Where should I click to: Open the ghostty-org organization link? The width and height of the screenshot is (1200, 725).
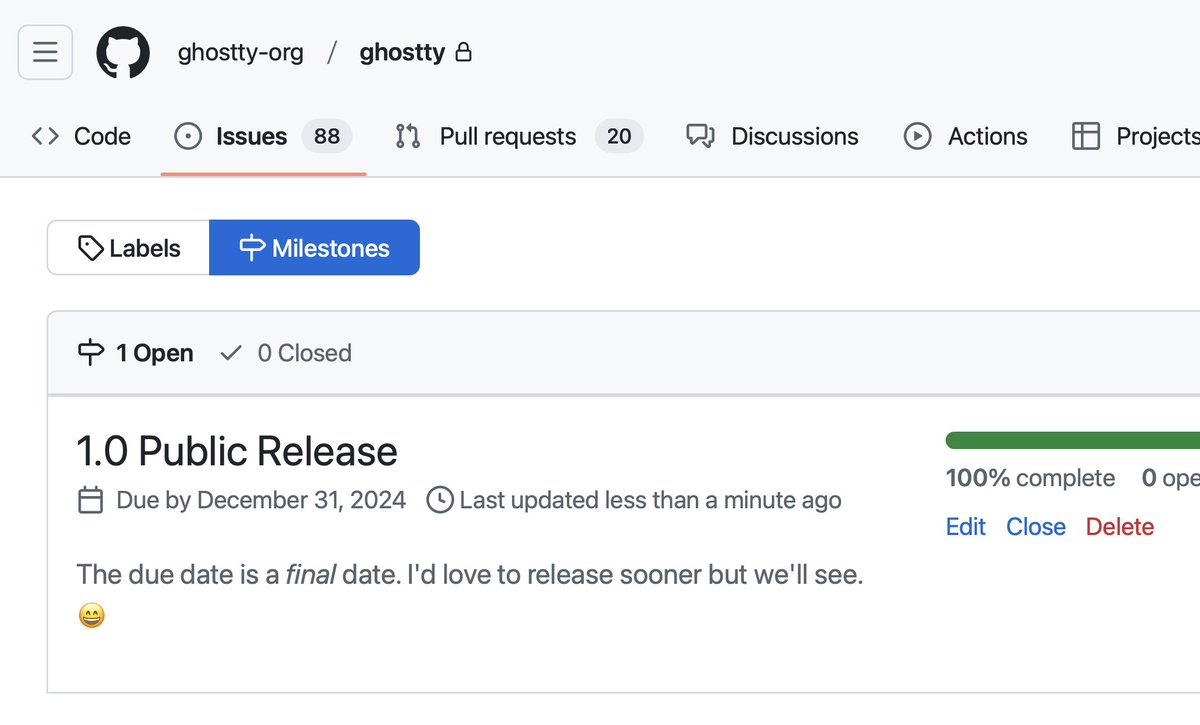click(x=240, y=52)
